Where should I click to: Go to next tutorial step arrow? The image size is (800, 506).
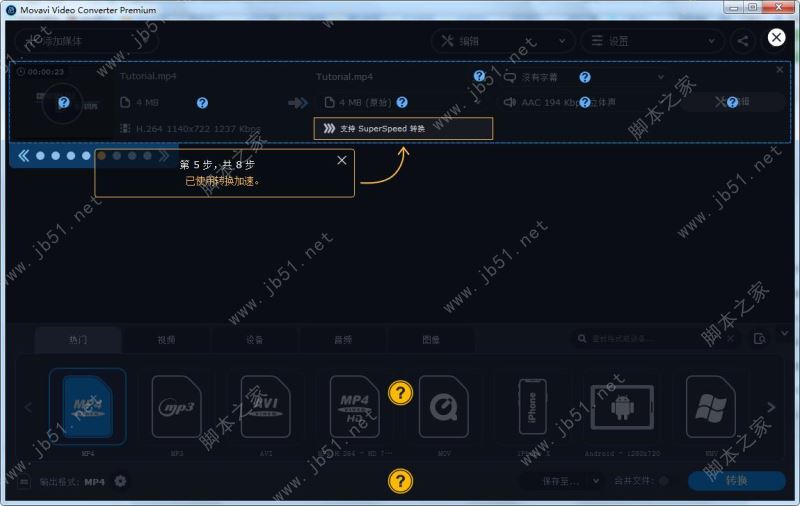[x=164, y=156]
